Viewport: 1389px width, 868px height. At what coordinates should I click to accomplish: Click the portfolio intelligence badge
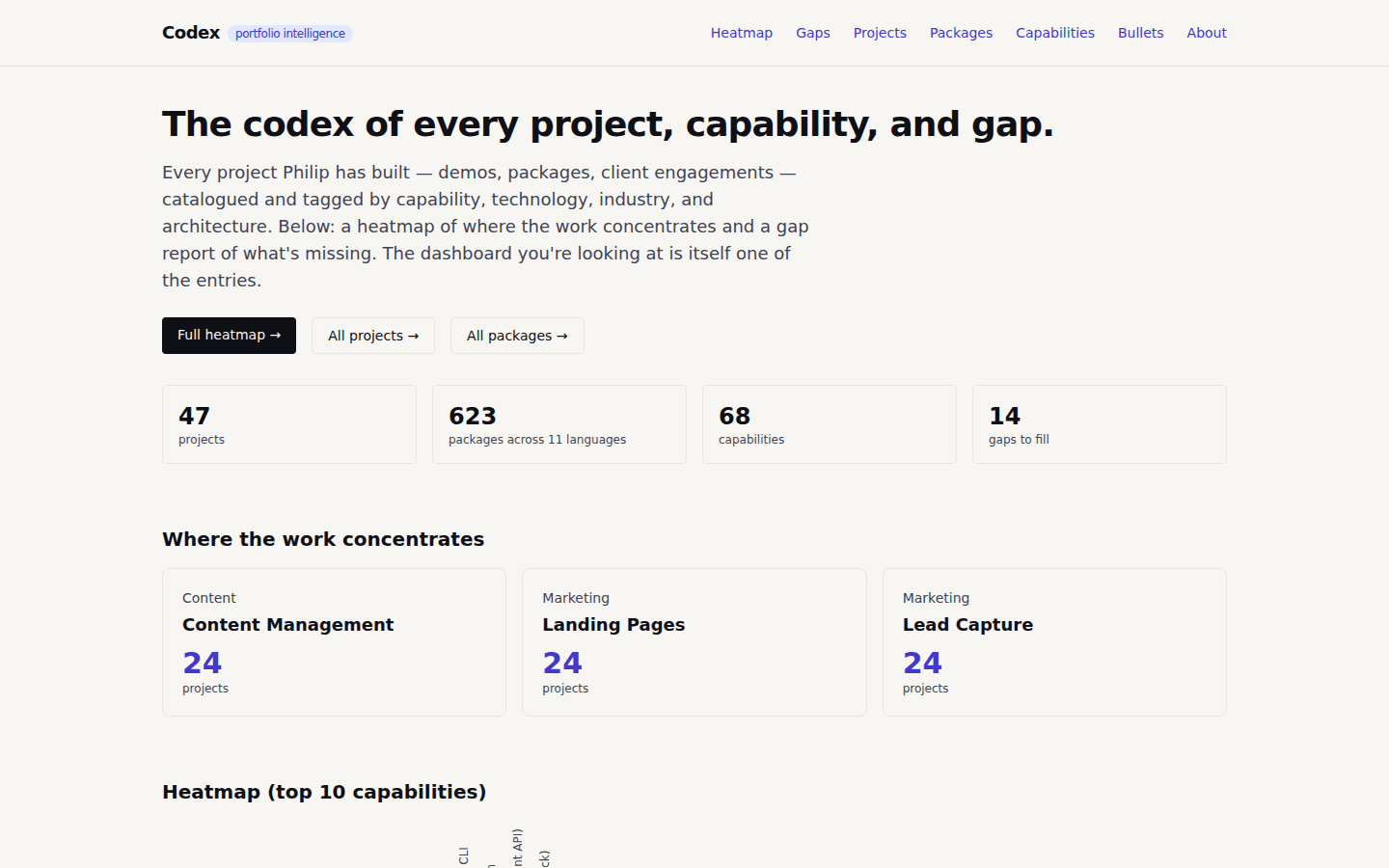pos(290,34)
